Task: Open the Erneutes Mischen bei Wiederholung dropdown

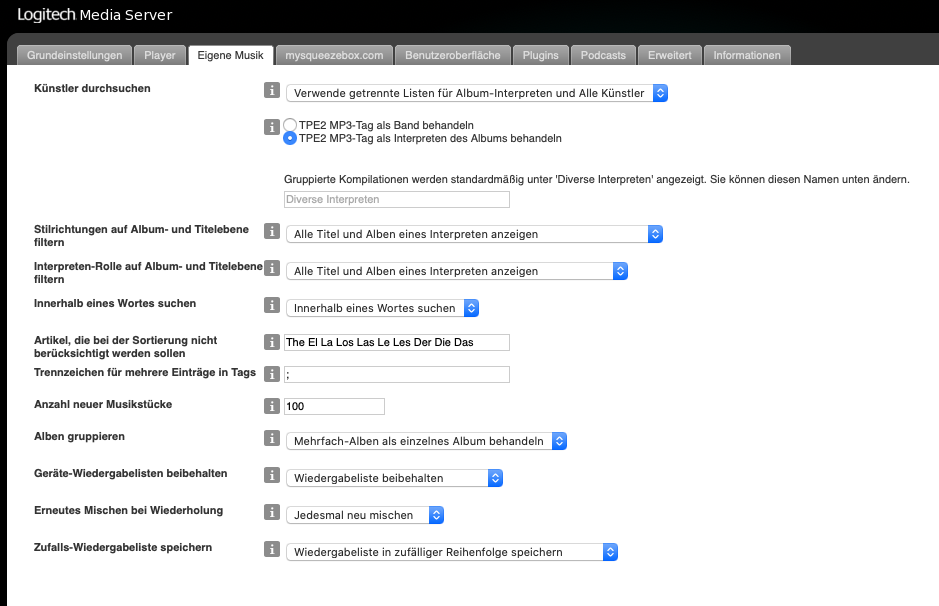Action: tap(364, 515)
